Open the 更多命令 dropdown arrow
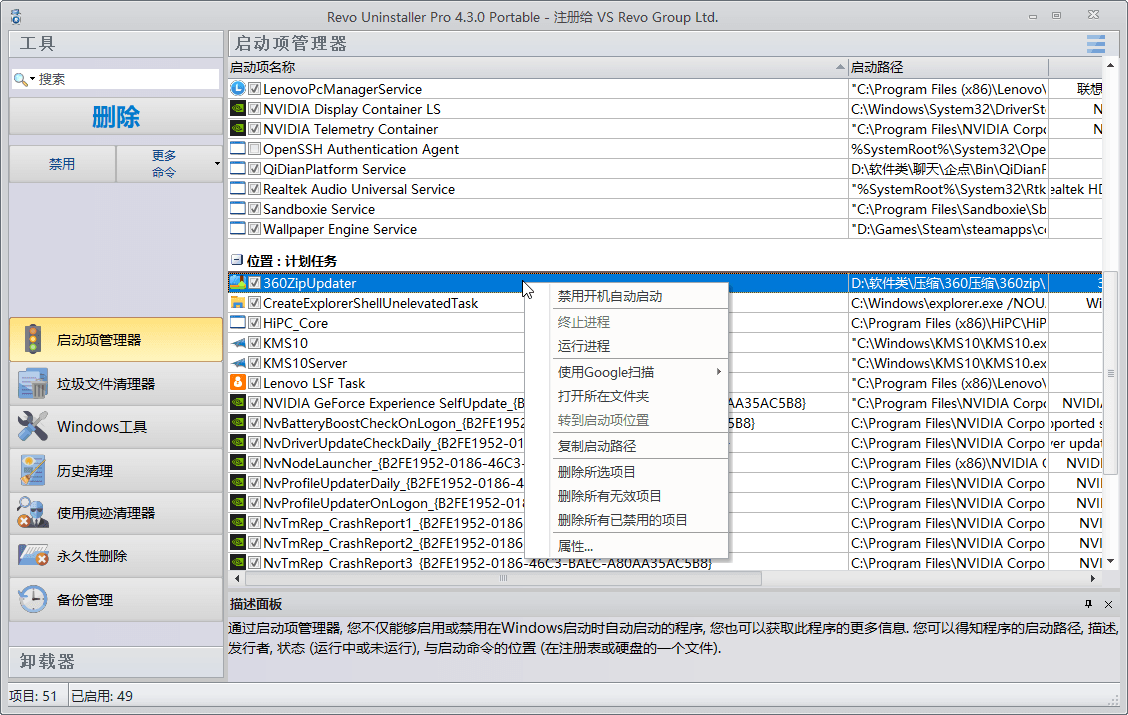Screen dimensions: 1128x715 tap(217, 164)
